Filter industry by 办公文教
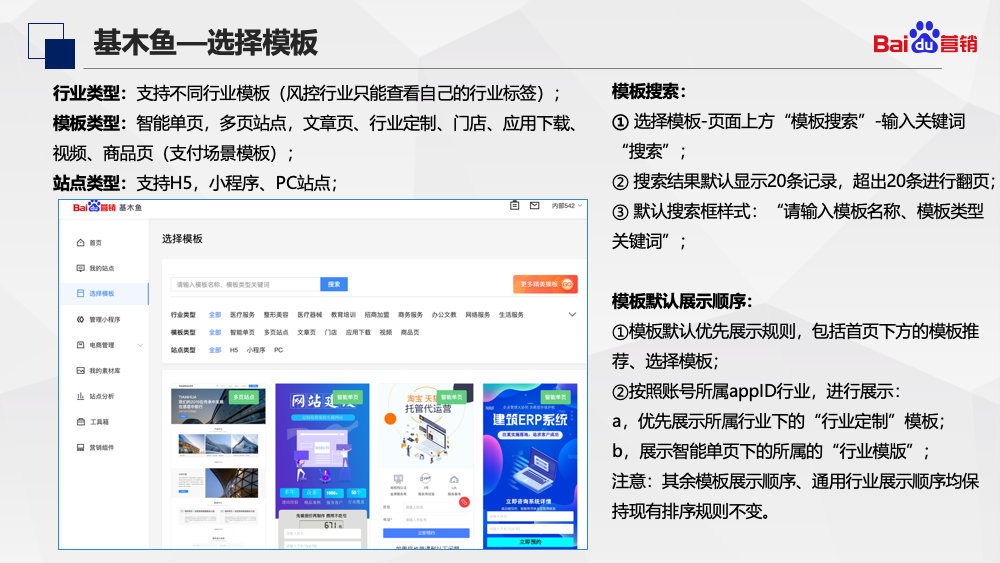The height and width of the screenshot is (563, 1000). (x=444, y=314)
